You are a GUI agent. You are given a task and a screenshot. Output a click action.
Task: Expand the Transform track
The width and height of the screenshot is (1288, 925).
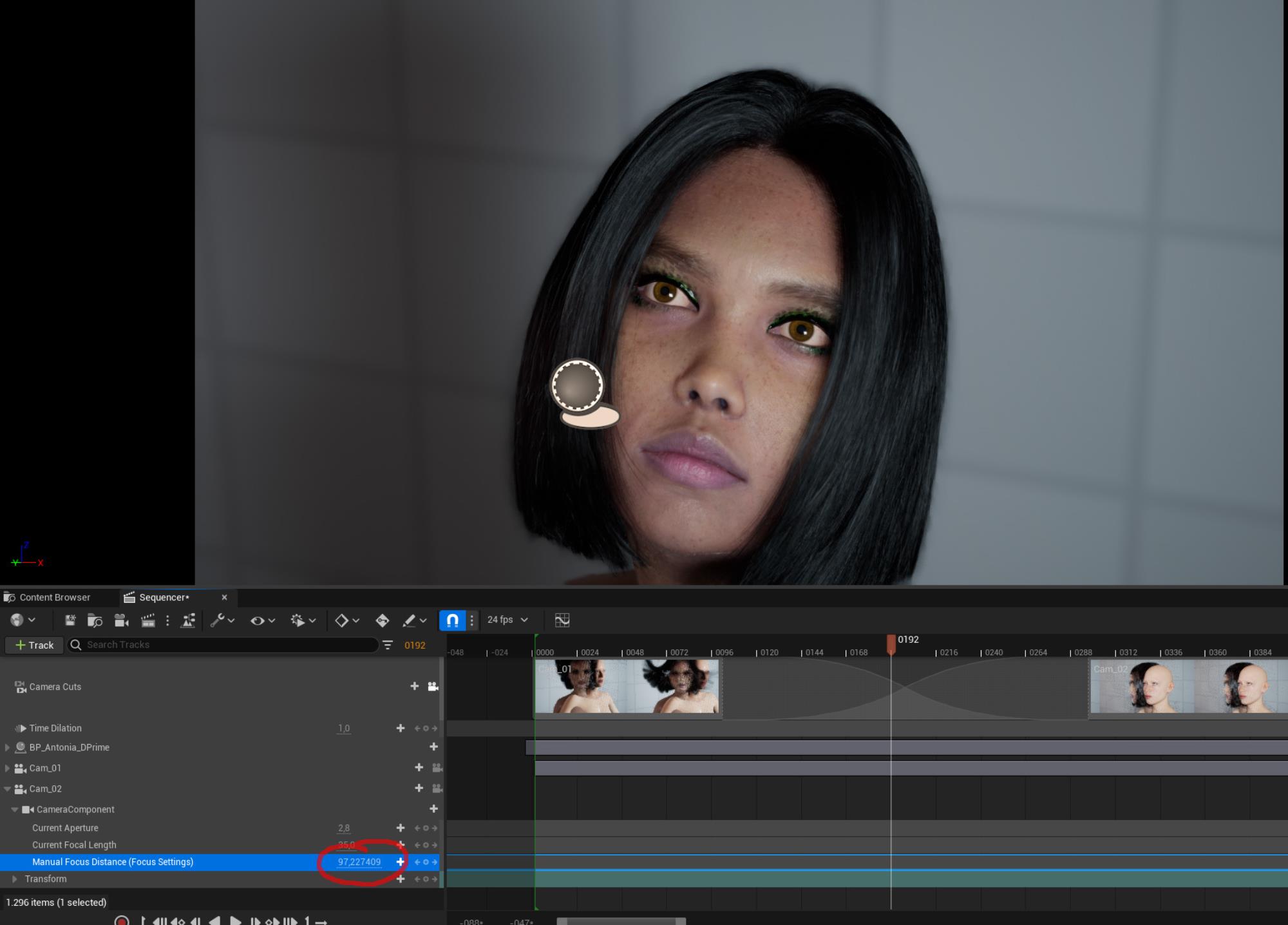pyautogui.click(x=15, y=879)
